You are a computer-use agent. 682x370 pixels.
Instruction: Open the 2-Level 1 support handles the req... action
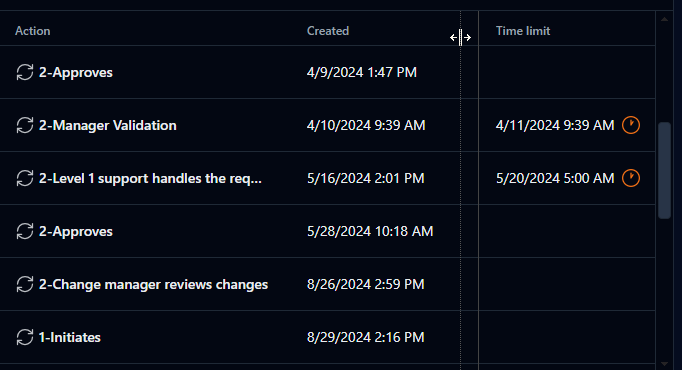(150, 178)
